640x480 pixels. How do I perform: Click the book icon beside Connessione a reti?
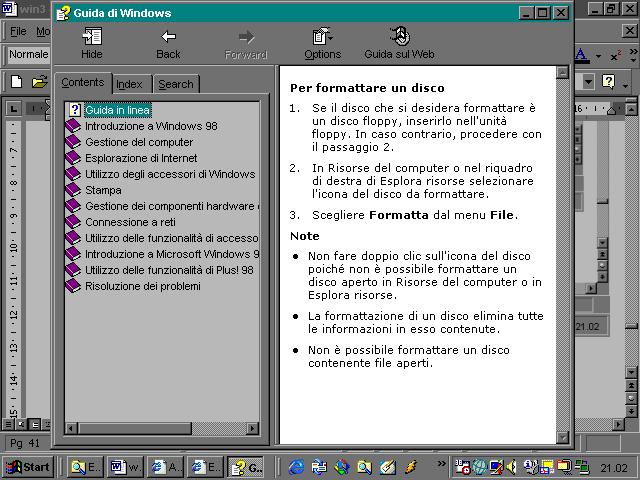click(73, 222)
